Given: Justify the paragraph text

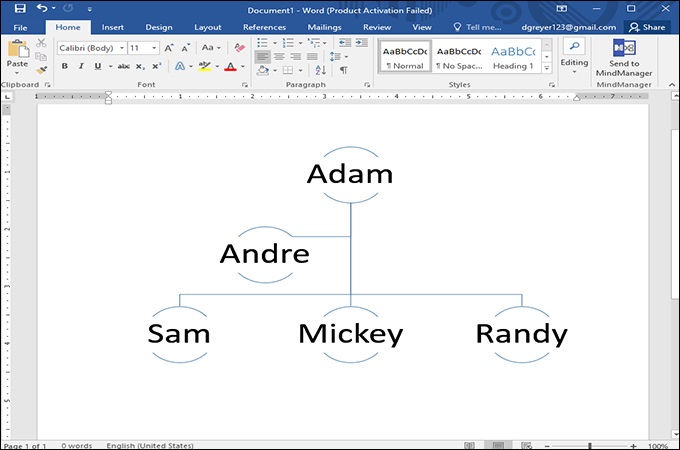Looking at the screenshot, I should pyautogui.click(x=312, y=57).
